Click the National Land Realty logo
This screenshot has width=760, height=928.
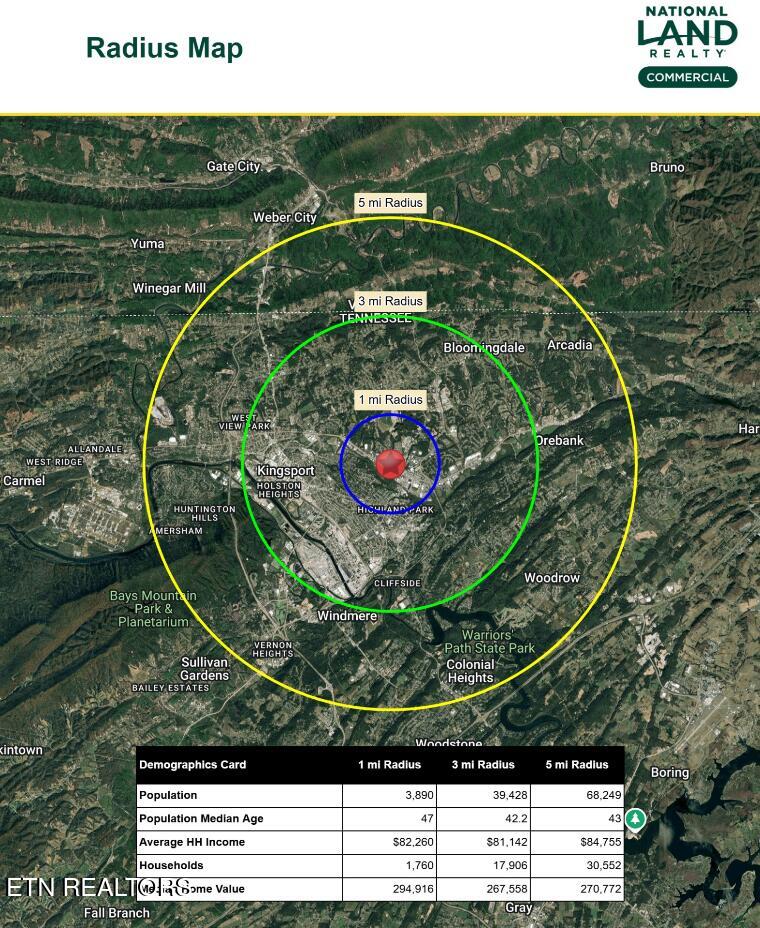[687, 32]
